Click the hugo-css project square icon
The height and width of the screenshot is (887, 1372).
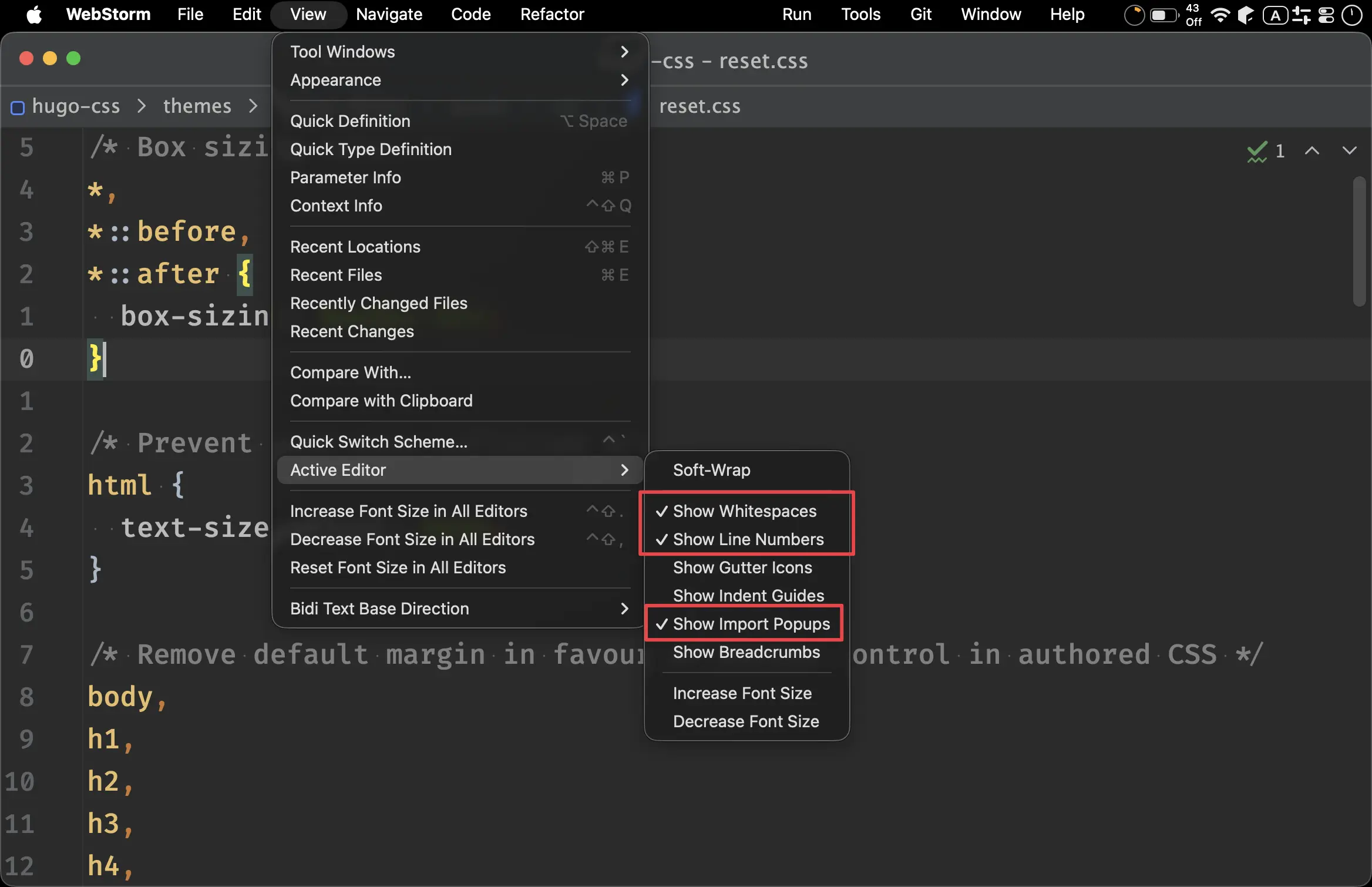[x=18, y=107]
